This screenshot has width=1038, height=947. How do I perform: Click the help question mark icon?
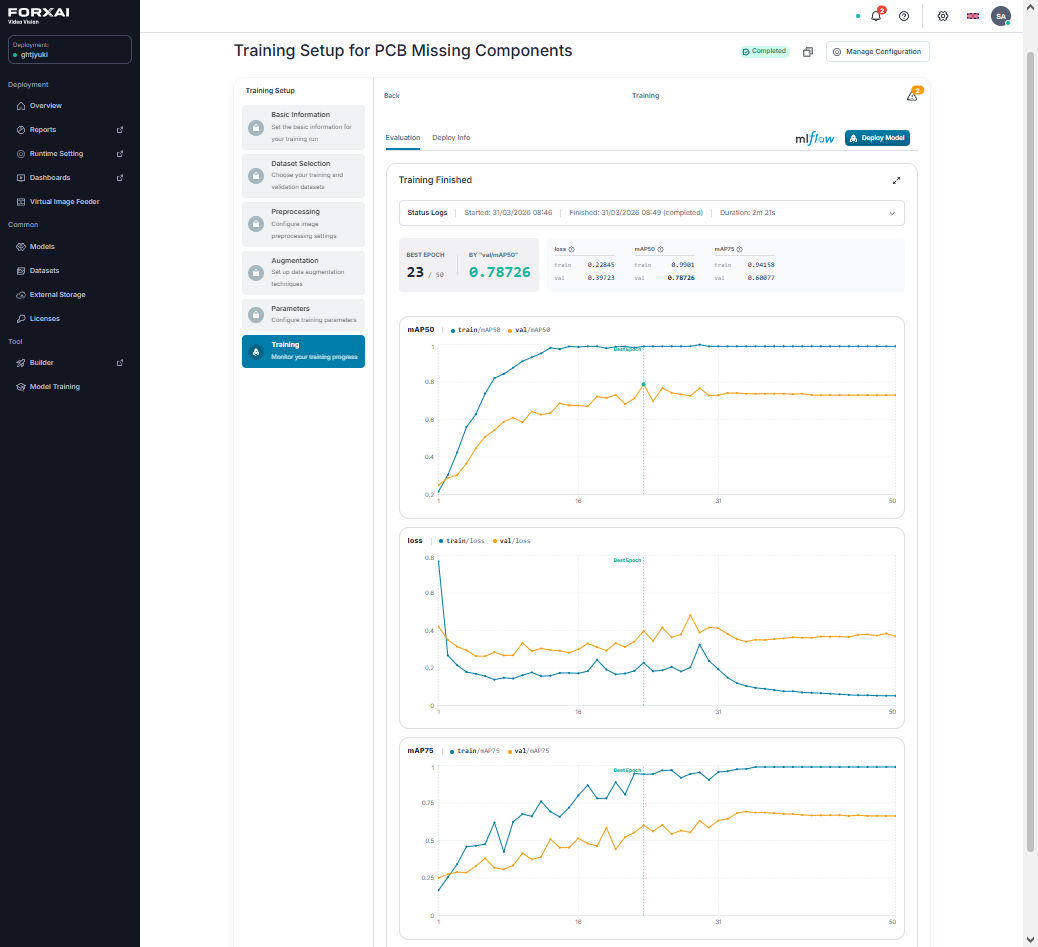[904, 16]
